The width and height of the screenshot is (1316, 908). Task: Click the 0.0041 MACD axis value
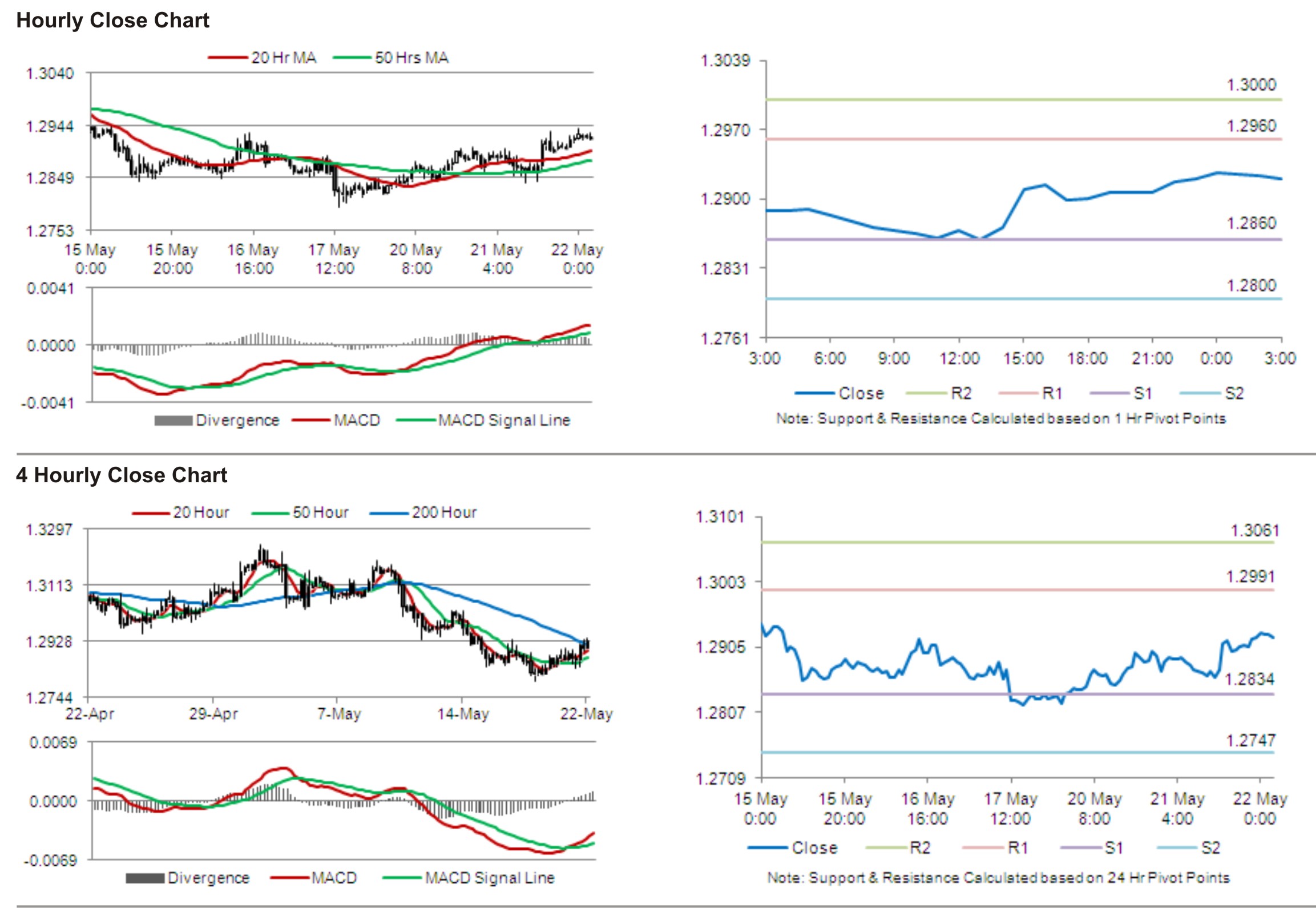tap(51, 288)
